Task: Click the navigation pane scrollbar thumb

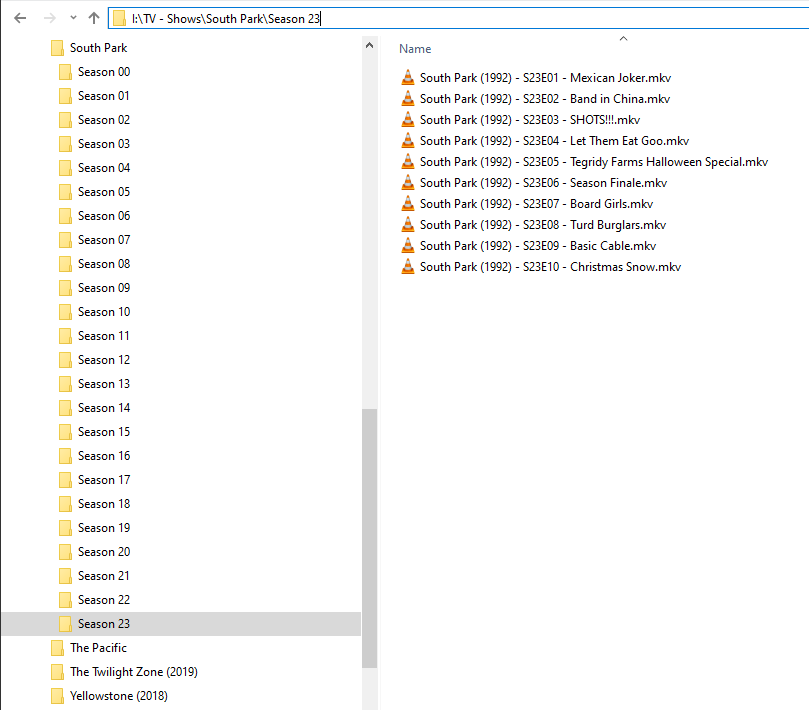Action: point(369,538)
